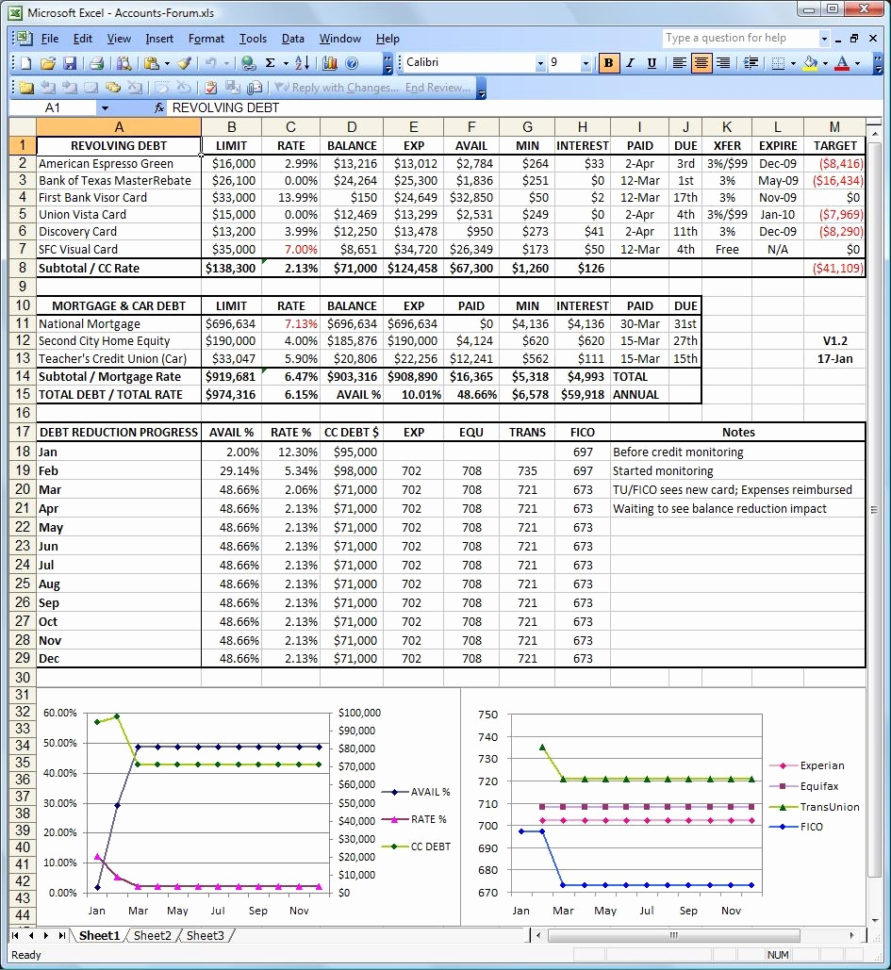This screenshot has width=891, height=970.
Task: Open the font color dropdown arrow
Action: 856,62
